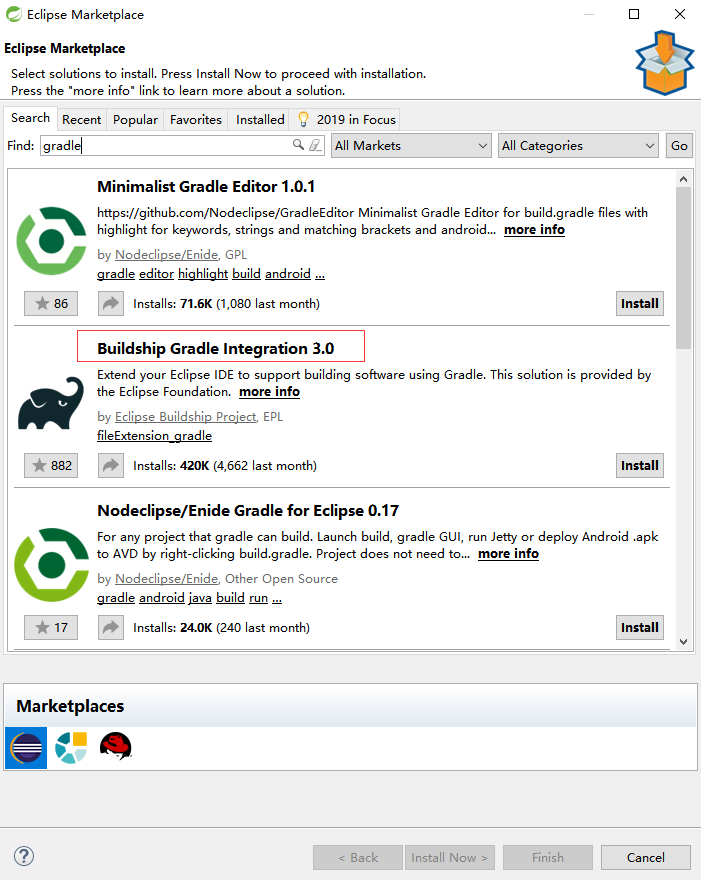
Task: Click the Eclipse Marketplace title bar icon
Action: click(x=13, y=14)
